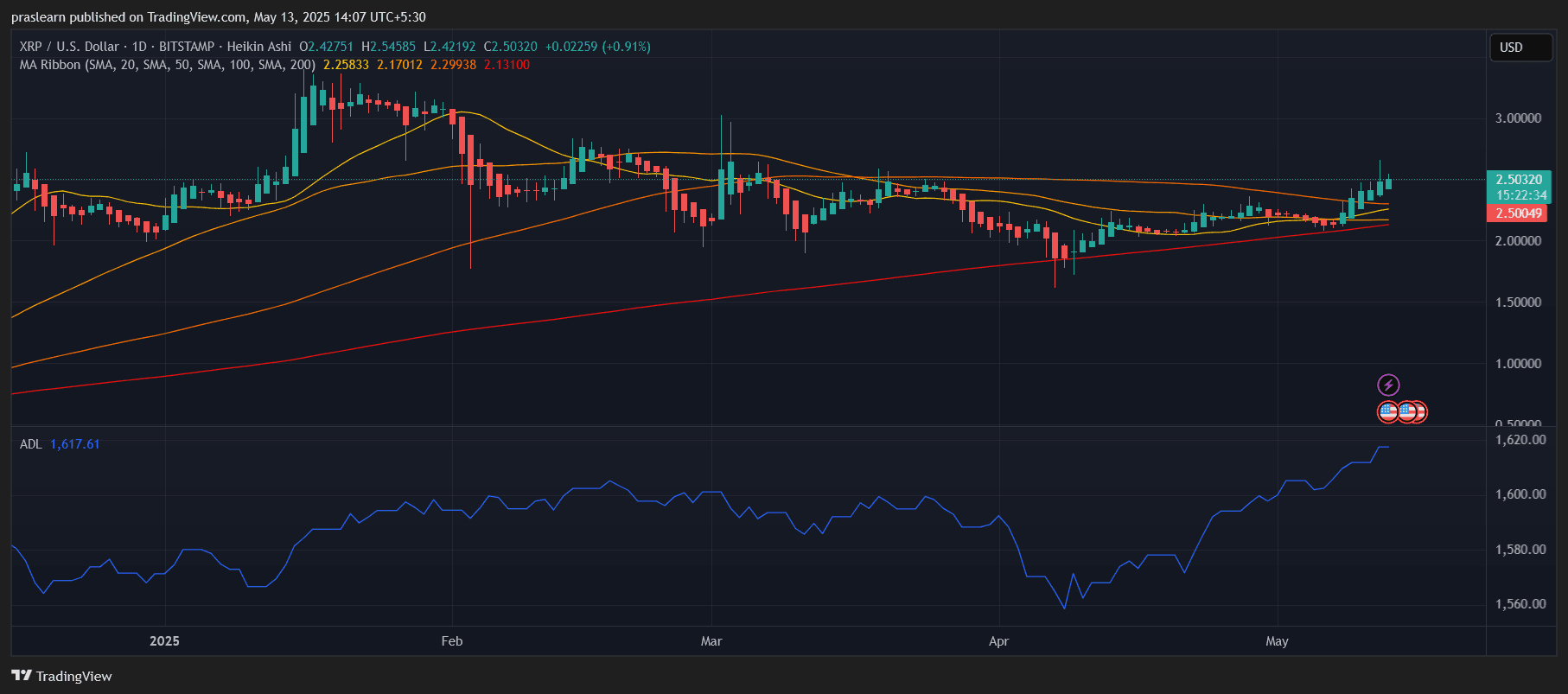Click the leftmost US flag economic event icon
Image resolution: width=1568 pixels, height=694 pixels.
pos(1387,412)
